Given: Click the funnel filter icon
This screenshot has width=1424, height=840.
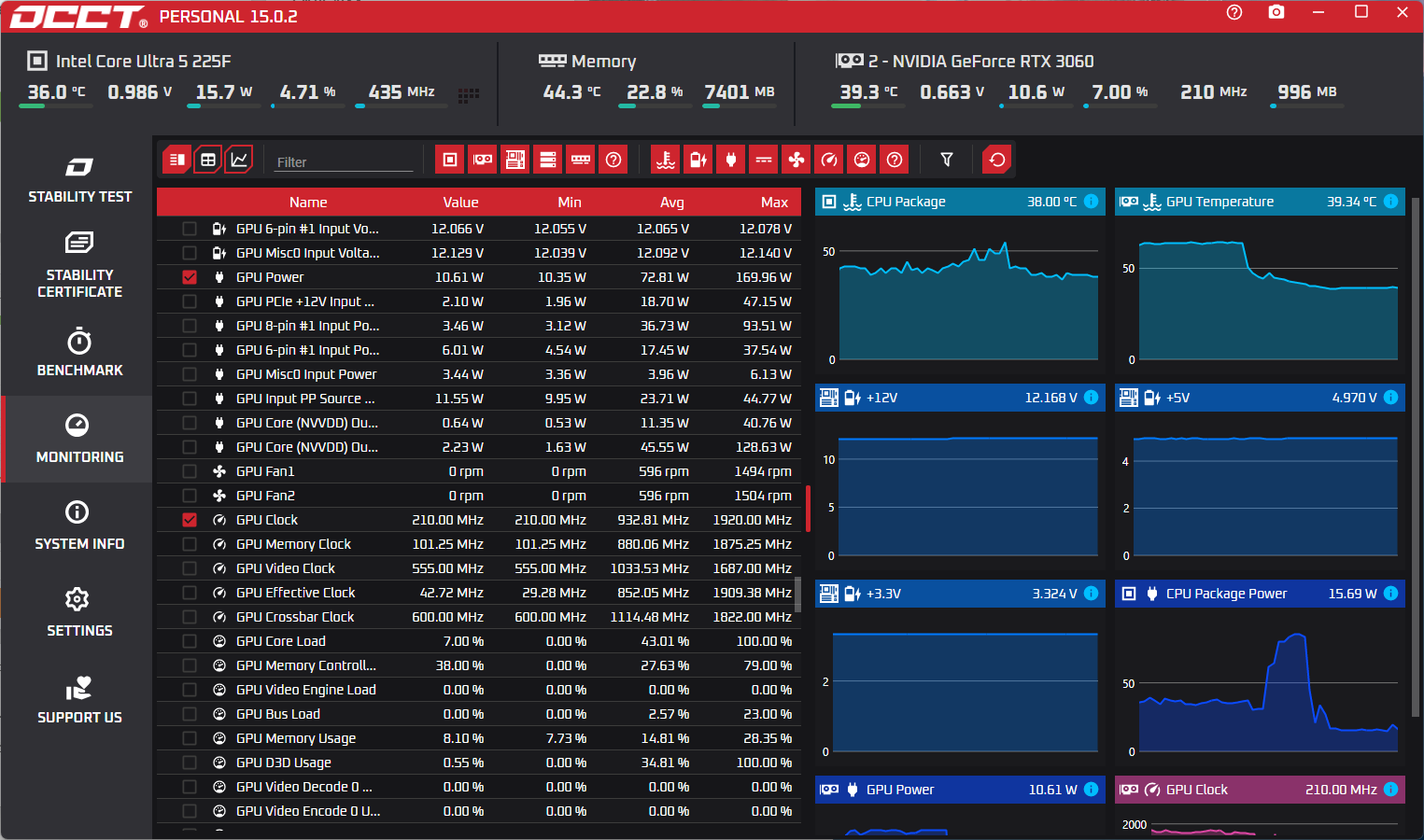Looking at the screenshot, I should [947, 160].
